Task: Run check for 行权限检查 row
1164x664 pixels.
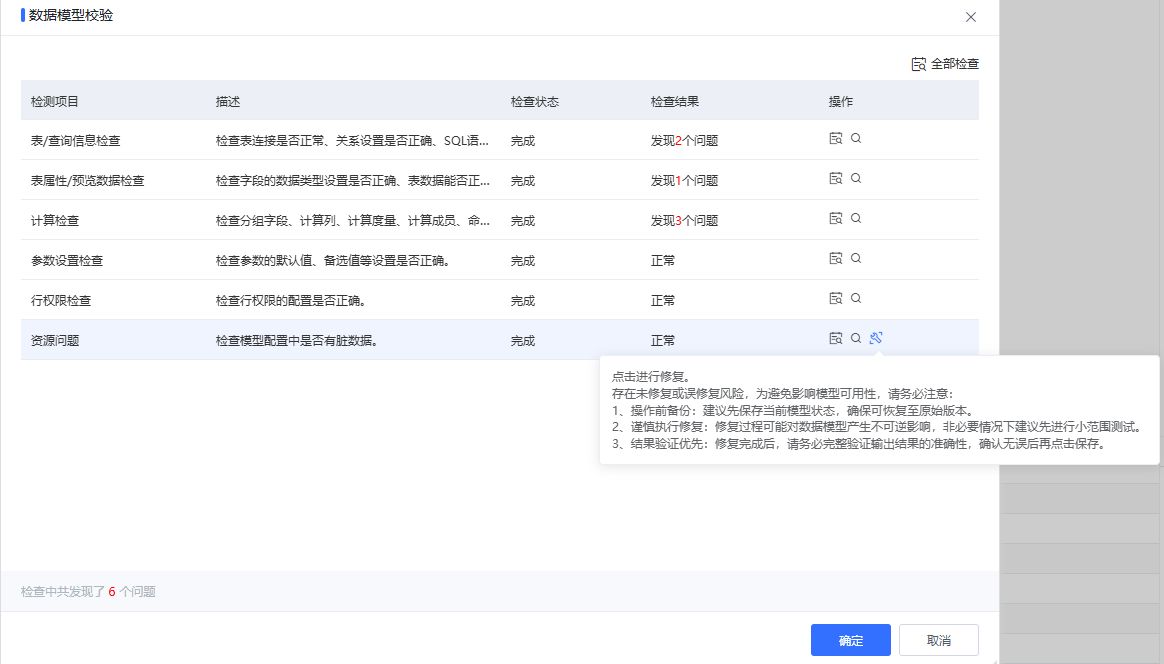Action: 835,299
